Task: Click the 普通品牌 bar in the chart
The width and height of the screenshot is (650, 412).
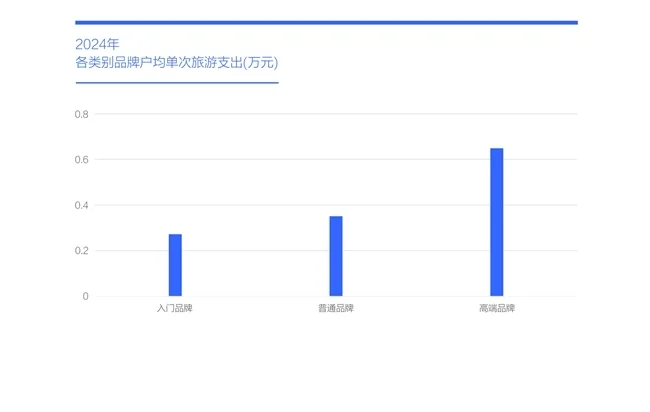Action: point(336,256)
